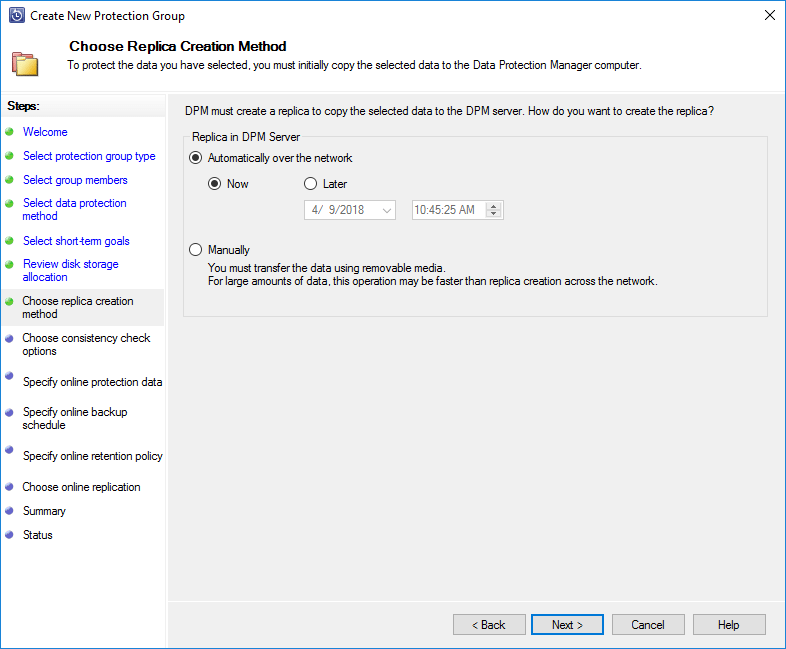Click Specify online backup schedule step
This screenshot has width=786, height=649.
coord(75,418)
